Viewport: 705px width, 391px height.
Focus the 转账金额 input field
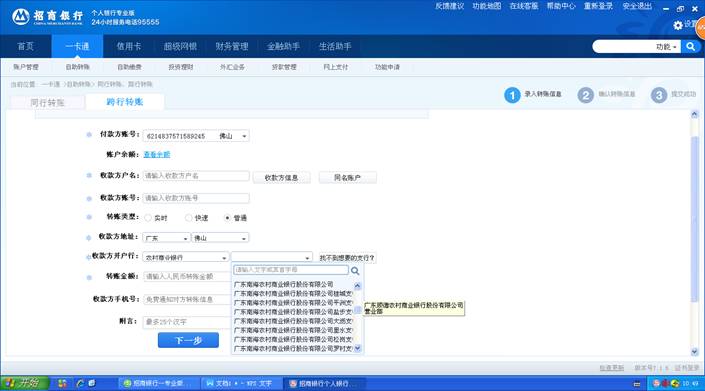(187, 276)
